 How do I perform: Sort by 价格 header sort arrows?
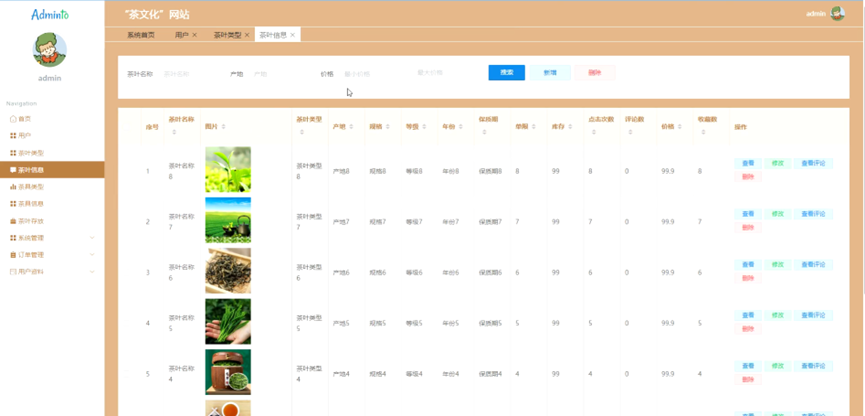tap(679, 127)
